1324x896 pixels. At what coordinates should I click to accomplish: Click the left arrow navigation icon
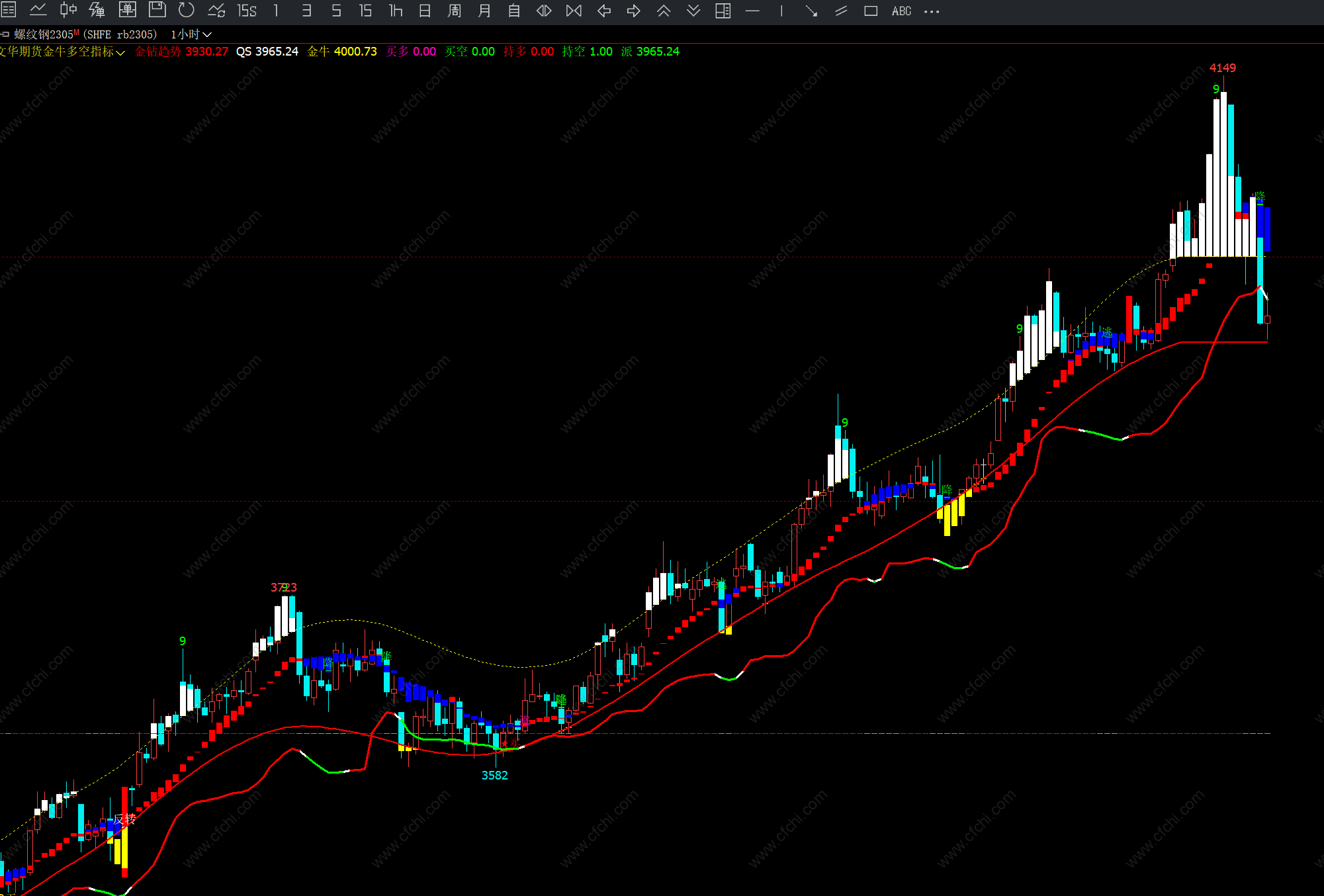[x=603, y=11]
